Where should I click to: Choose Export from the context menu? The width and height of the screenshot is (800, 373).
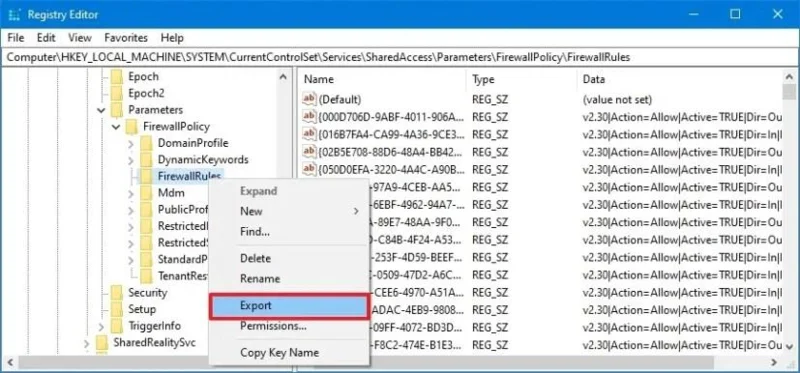[x=289, y=306]
